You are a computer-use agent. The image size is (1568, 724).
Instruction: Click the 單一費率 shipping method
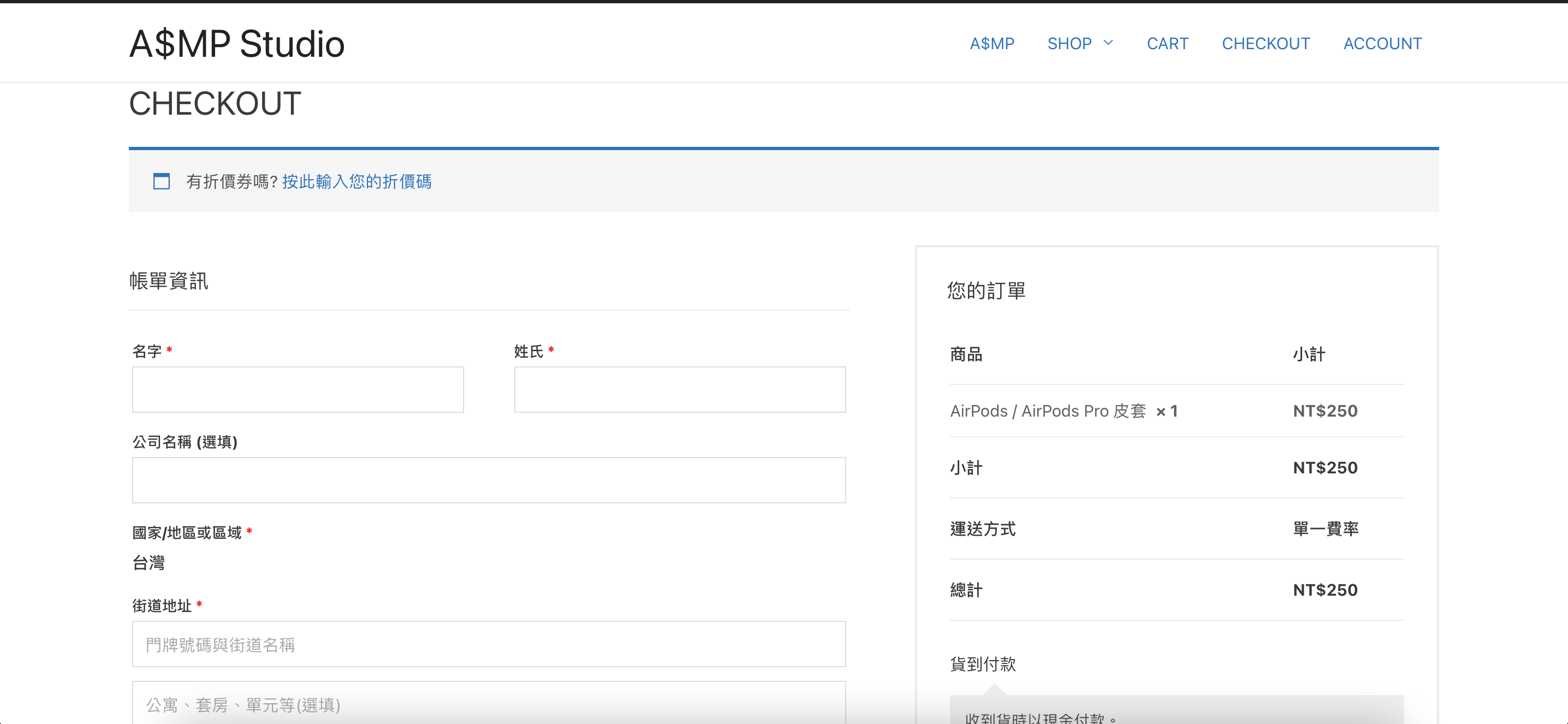click(x=1325, y=529)
